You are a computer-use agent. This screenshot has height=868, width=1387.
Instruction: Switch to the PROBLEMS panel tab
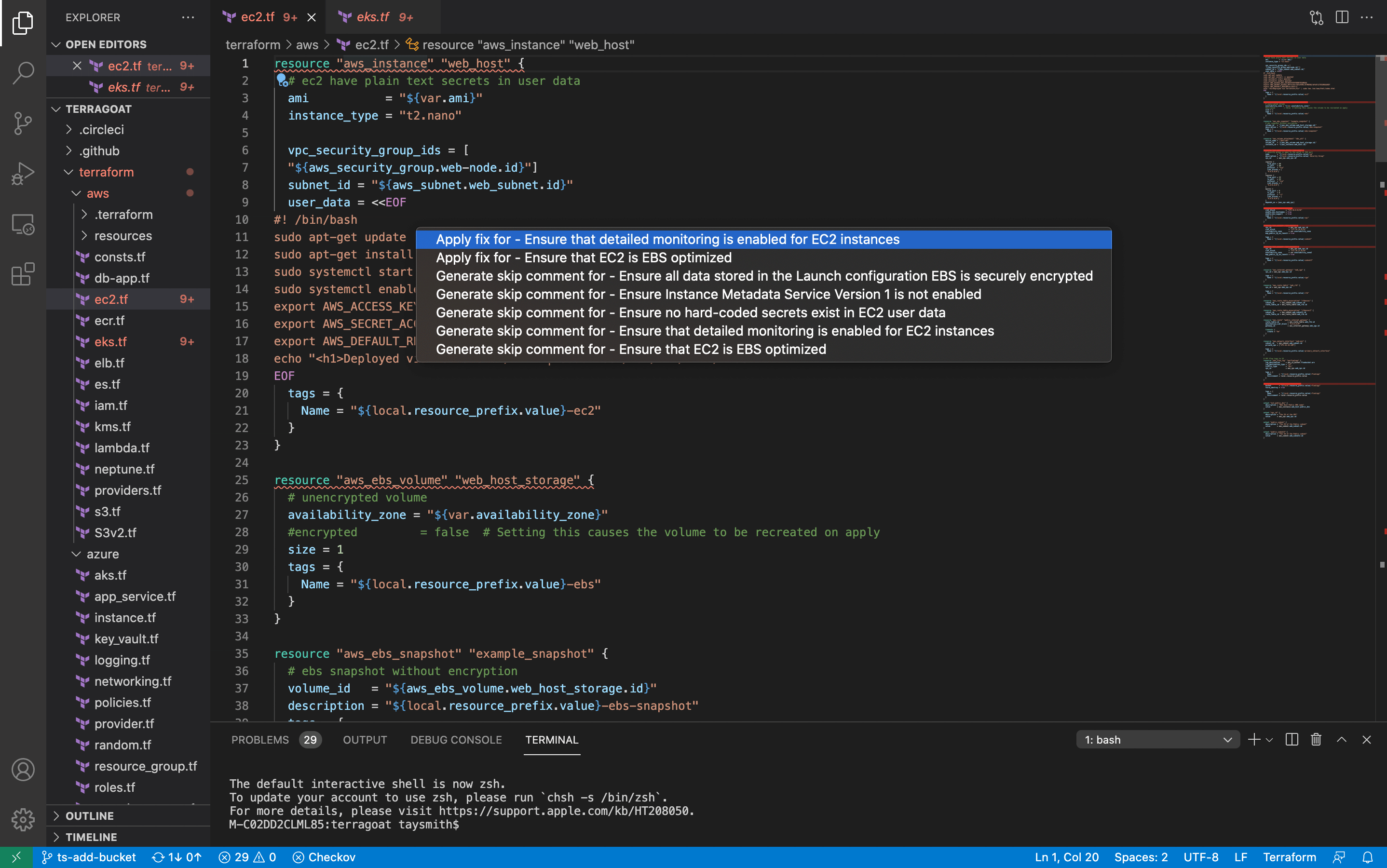260,739
